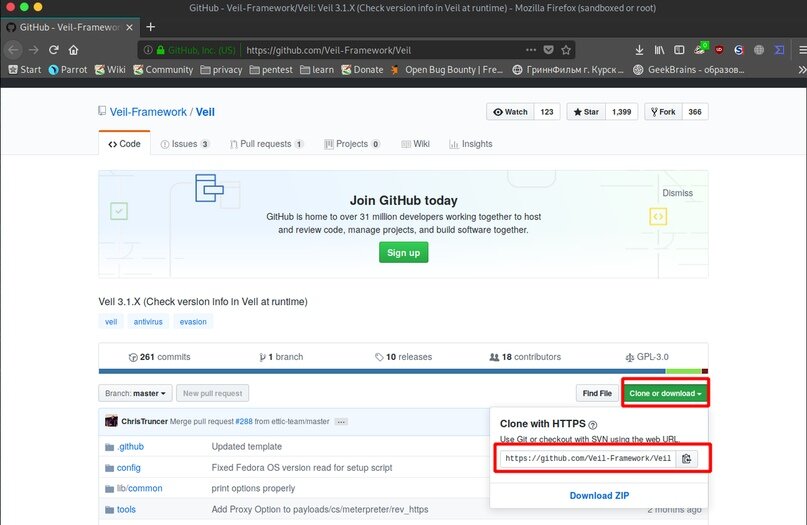
Task: Open the GPL-3.0 license link
Action: [x=647, y=357]
